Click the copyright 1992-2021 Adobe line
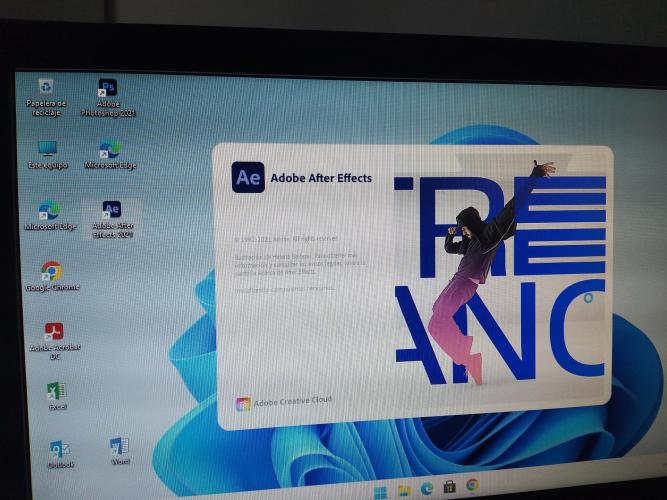This screenshot has width=667, height=500. 286,239
